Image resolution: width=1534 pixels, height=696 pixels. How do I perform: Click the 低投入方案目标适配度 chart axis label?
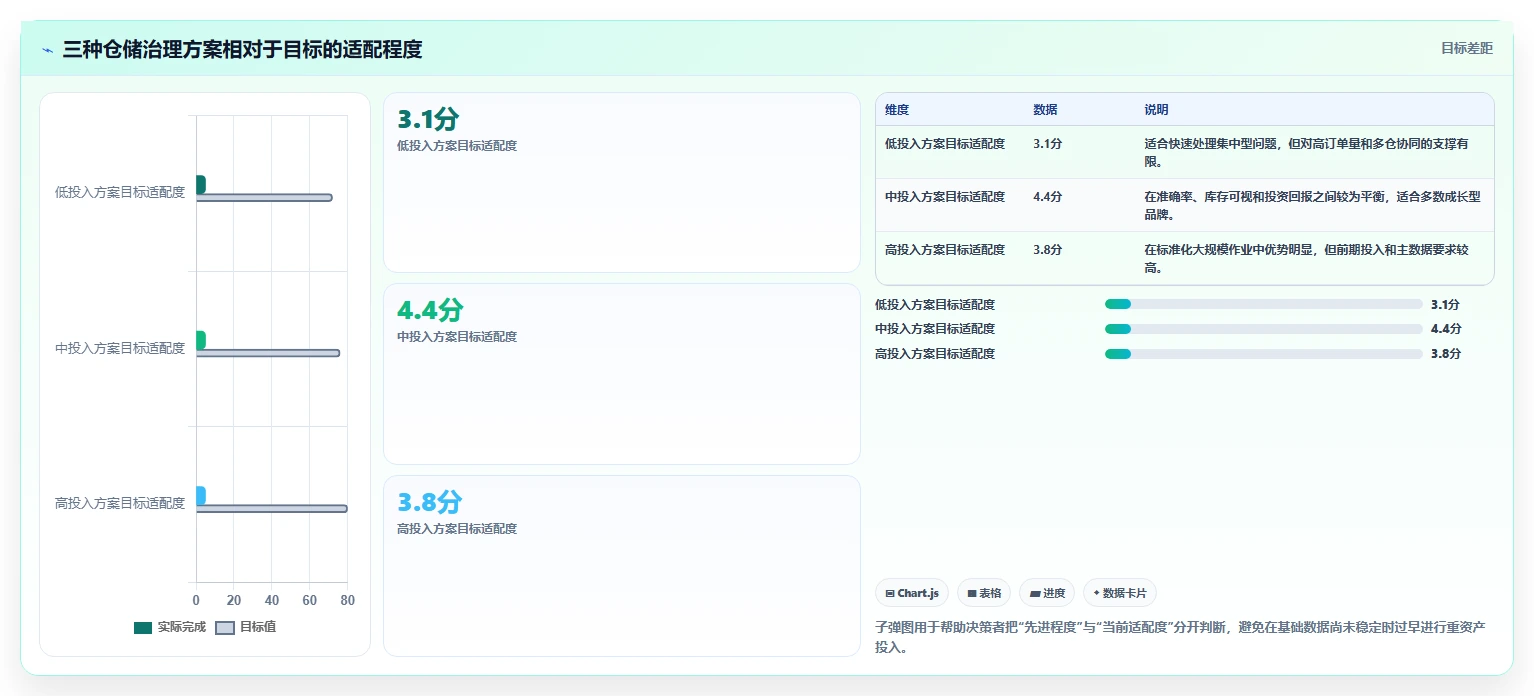pyautogui.click(x=120, y=192)
